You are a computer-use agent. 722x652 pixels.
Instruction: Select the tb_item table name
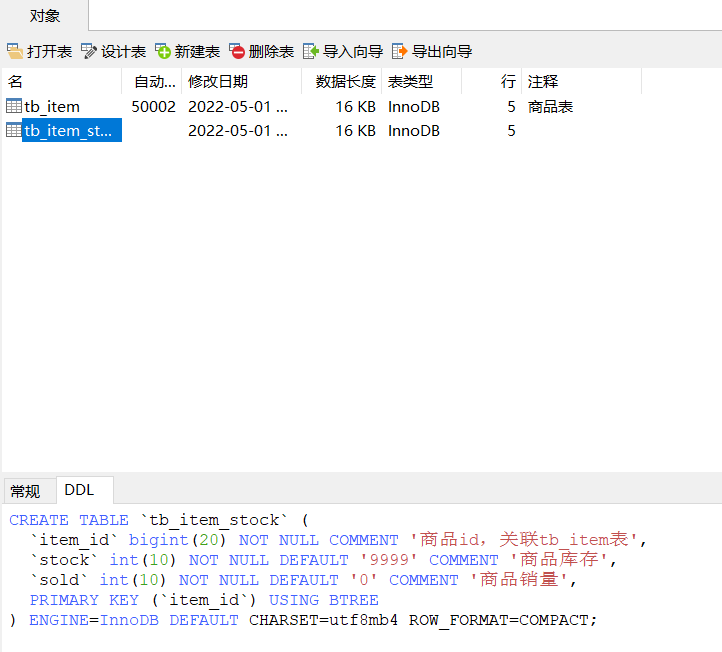(52, 107)
